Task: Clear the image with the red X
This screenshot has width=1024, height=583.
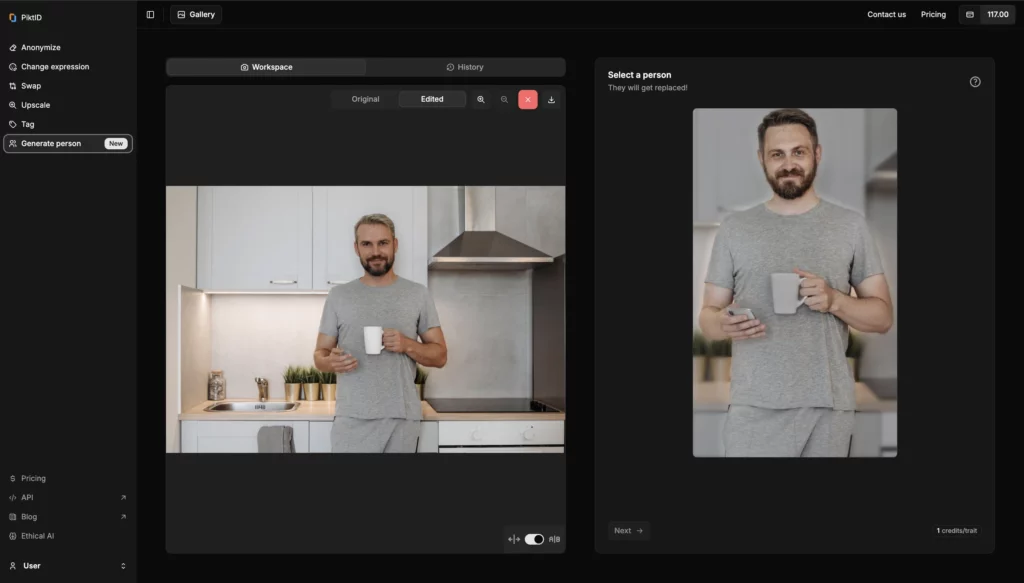Action: click(x=528, y=99)
